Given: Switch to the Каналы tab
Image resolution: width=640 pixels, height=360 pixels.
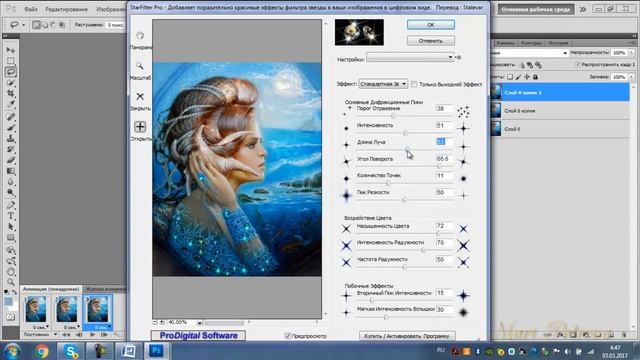Looking at the screenshot, I should coord(506,43).
